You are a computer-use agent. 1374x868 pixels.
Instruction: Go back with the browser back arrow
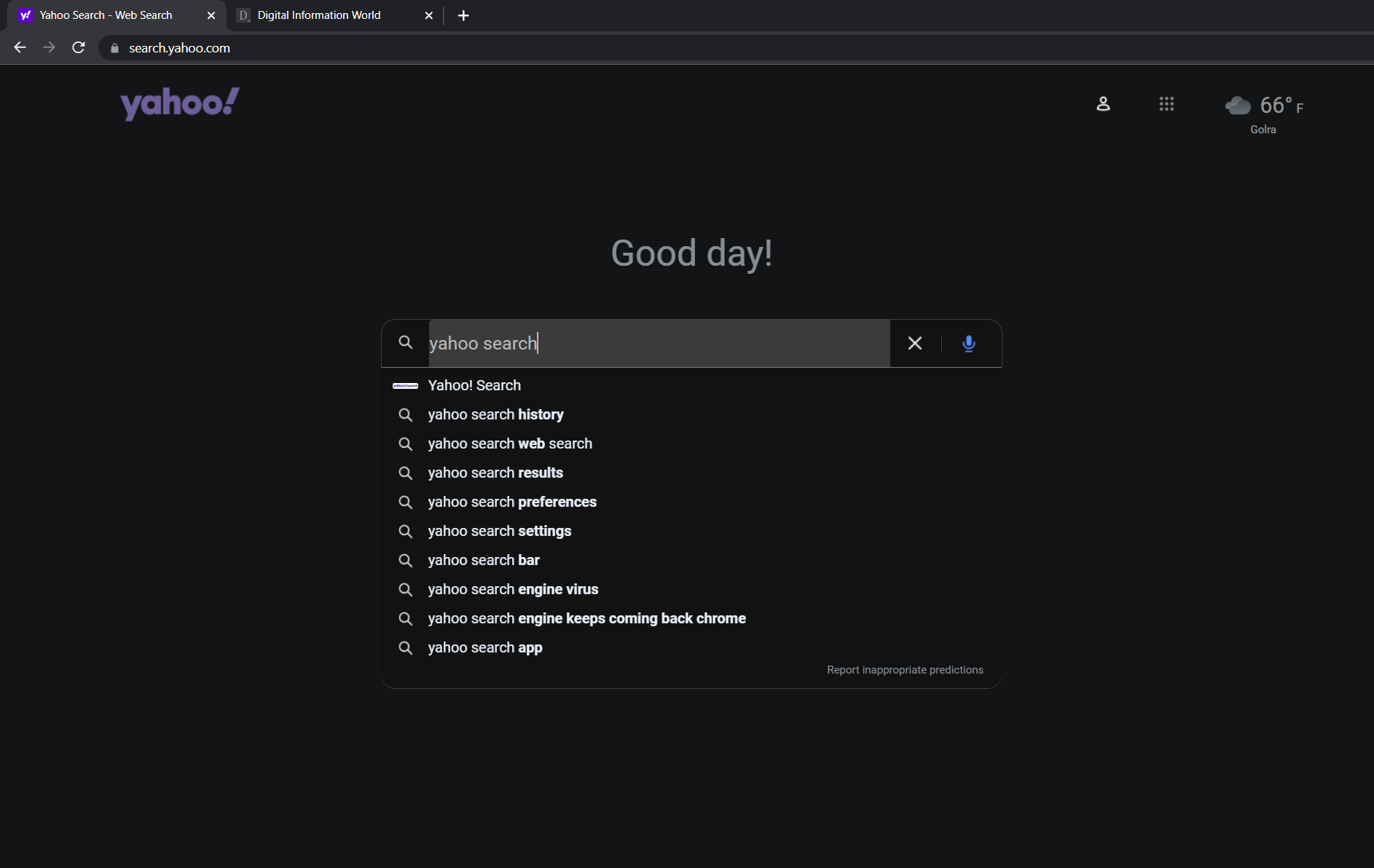pos(20,47)
